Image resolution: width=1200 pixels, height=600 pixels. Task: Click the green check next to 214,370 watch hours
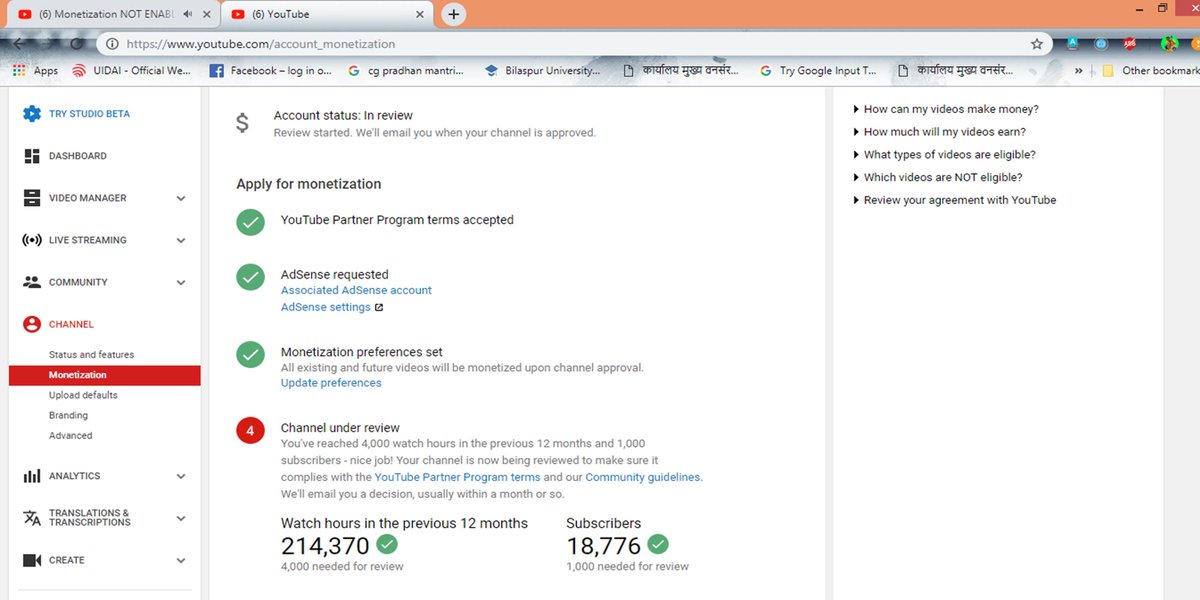387,545
